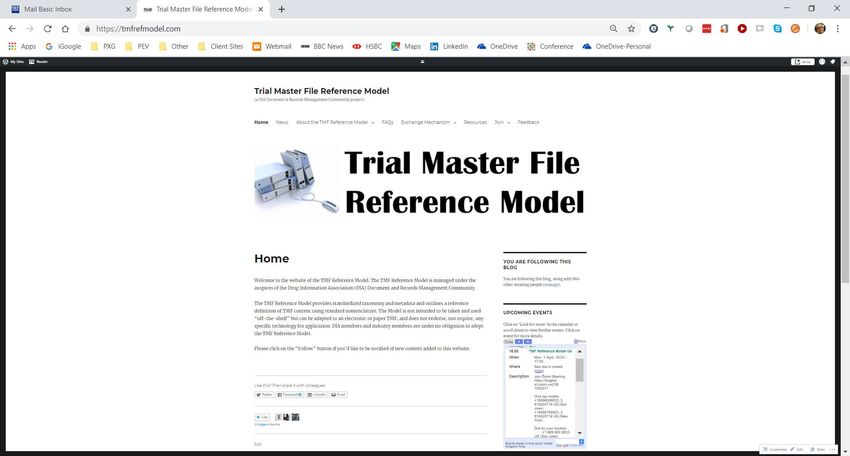This screenshot has height=456, width=850.
Task: Click the Edit link below the post
Action: click(x=257, y=444)
